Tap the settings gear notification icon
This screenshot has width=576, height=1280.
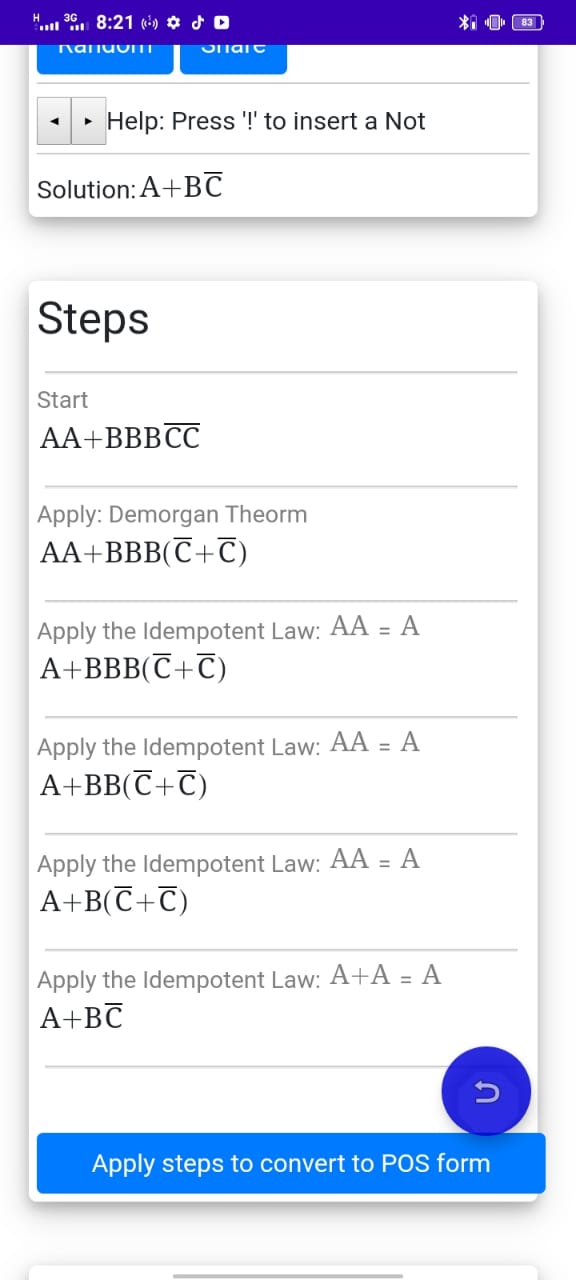point(173,22)
